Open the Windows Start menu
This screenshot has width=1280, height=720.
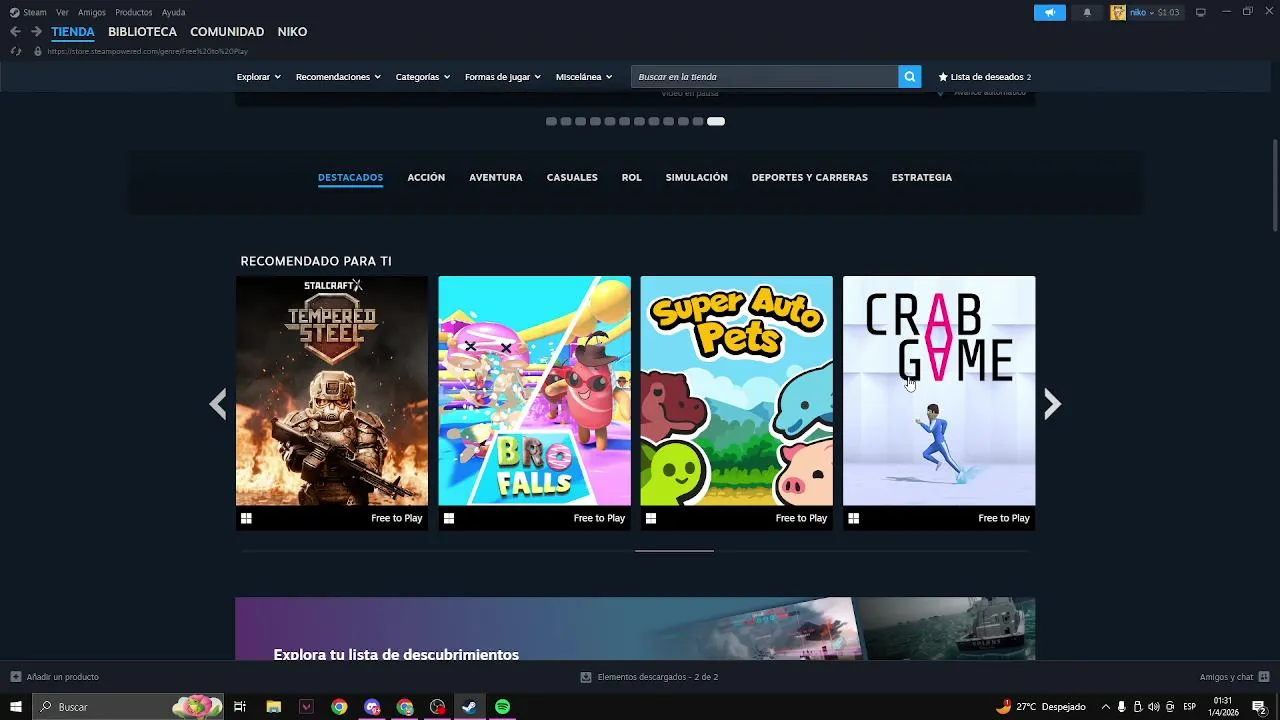pos(16,707)
